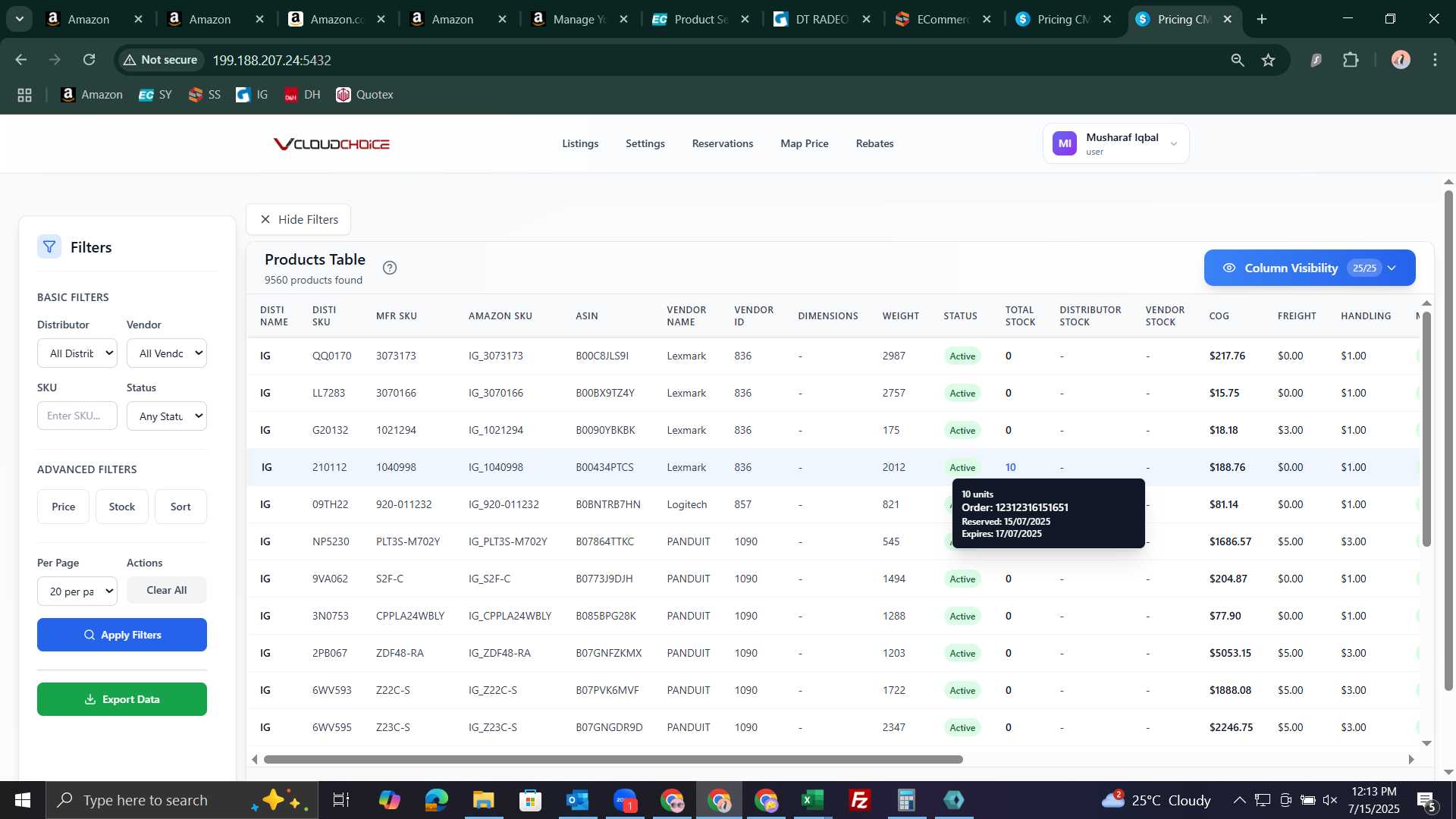Click the $5053.15 COG value

(1230, 653)
